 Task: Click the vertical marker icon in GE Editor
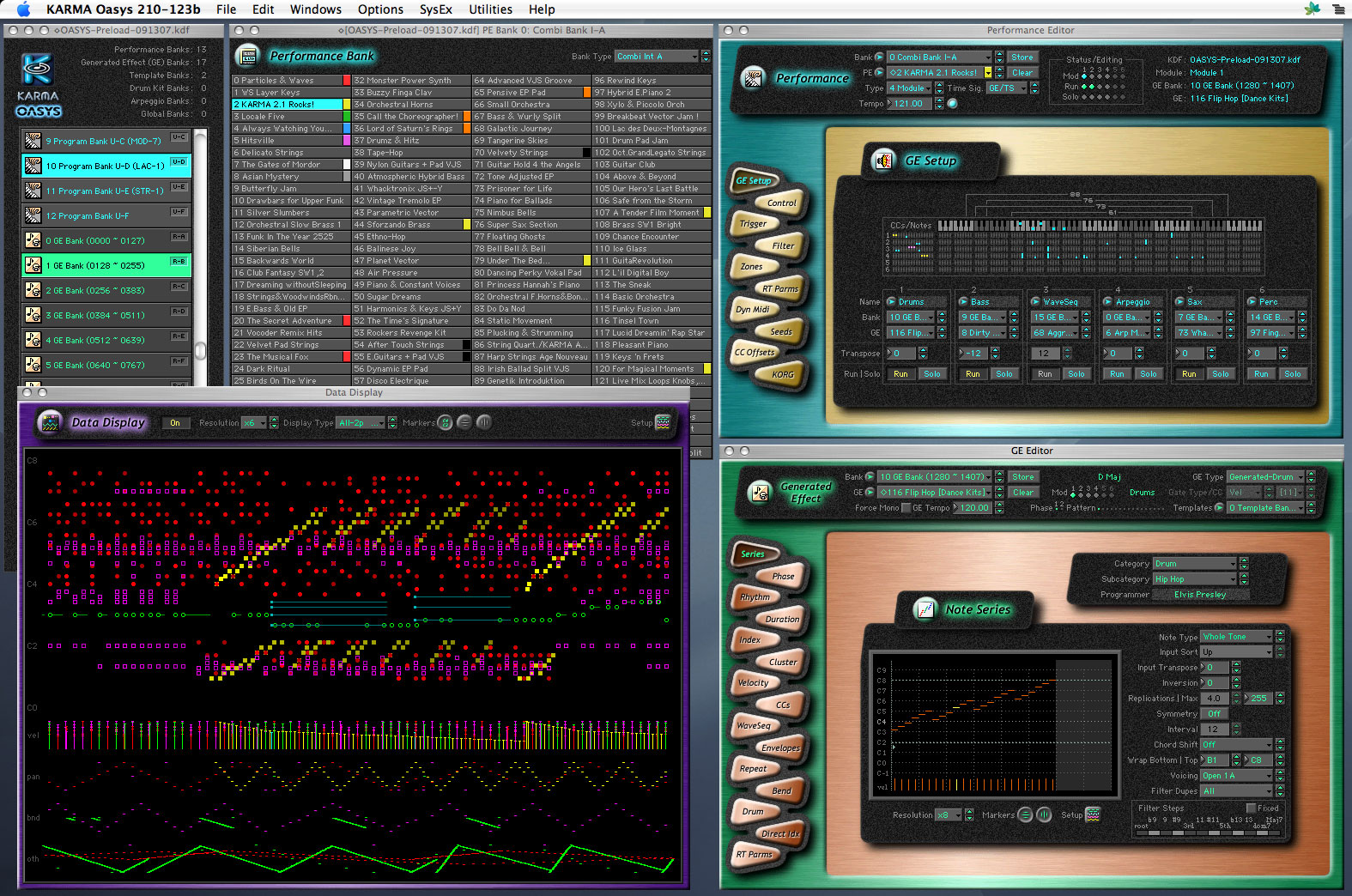pos(1044,814)
